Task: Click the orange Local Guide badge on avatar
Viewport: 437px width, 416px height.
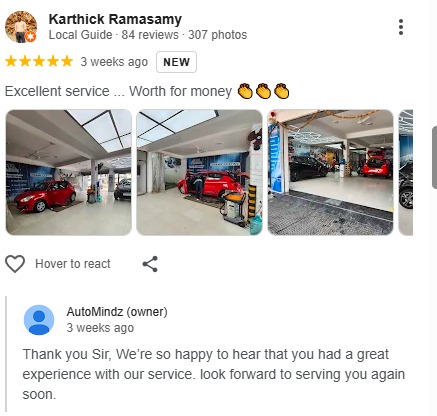Action: click(31, 37)
